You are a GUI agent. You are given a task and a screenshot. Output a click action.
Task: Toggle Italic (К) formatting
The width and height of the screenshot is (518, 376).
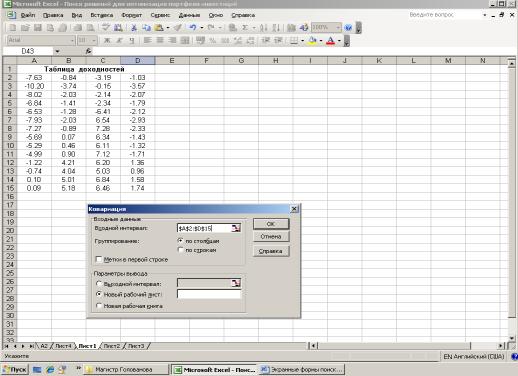click(119, 40)
